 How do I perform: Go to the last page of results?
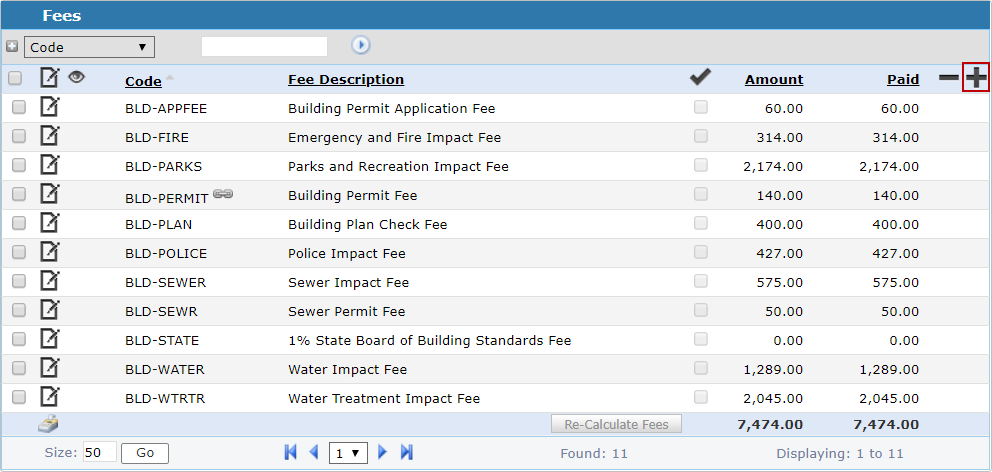tap(407, 453)
